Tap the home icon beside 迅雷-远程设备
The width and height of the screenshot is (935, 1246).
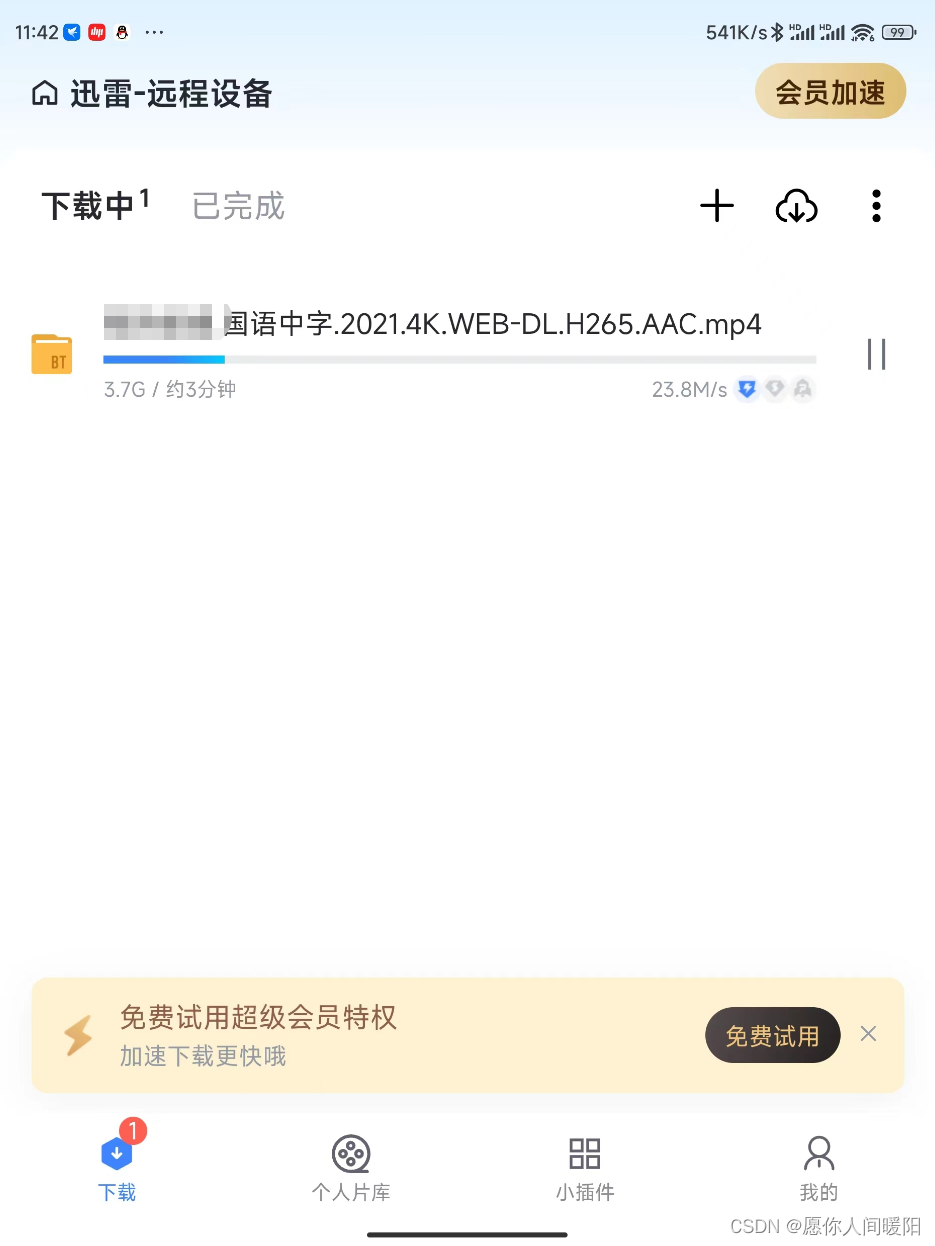click(45, 94)
